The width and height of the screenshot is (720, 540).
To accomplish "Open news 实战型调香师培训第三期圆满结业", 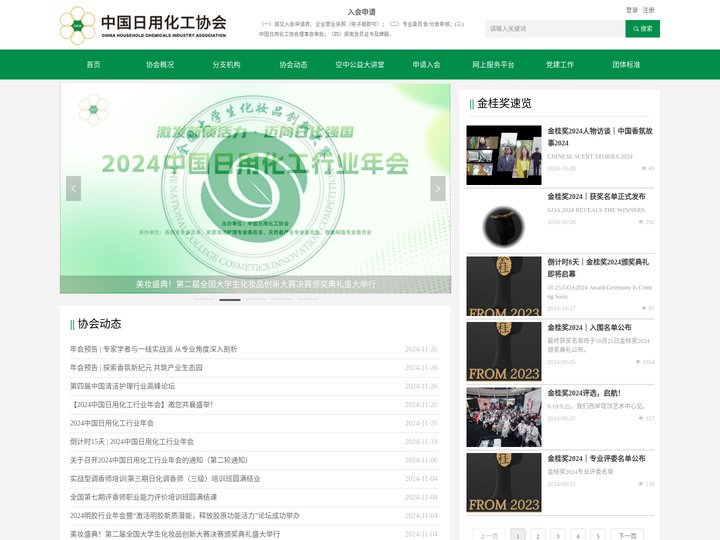I will tap(165, 478).
